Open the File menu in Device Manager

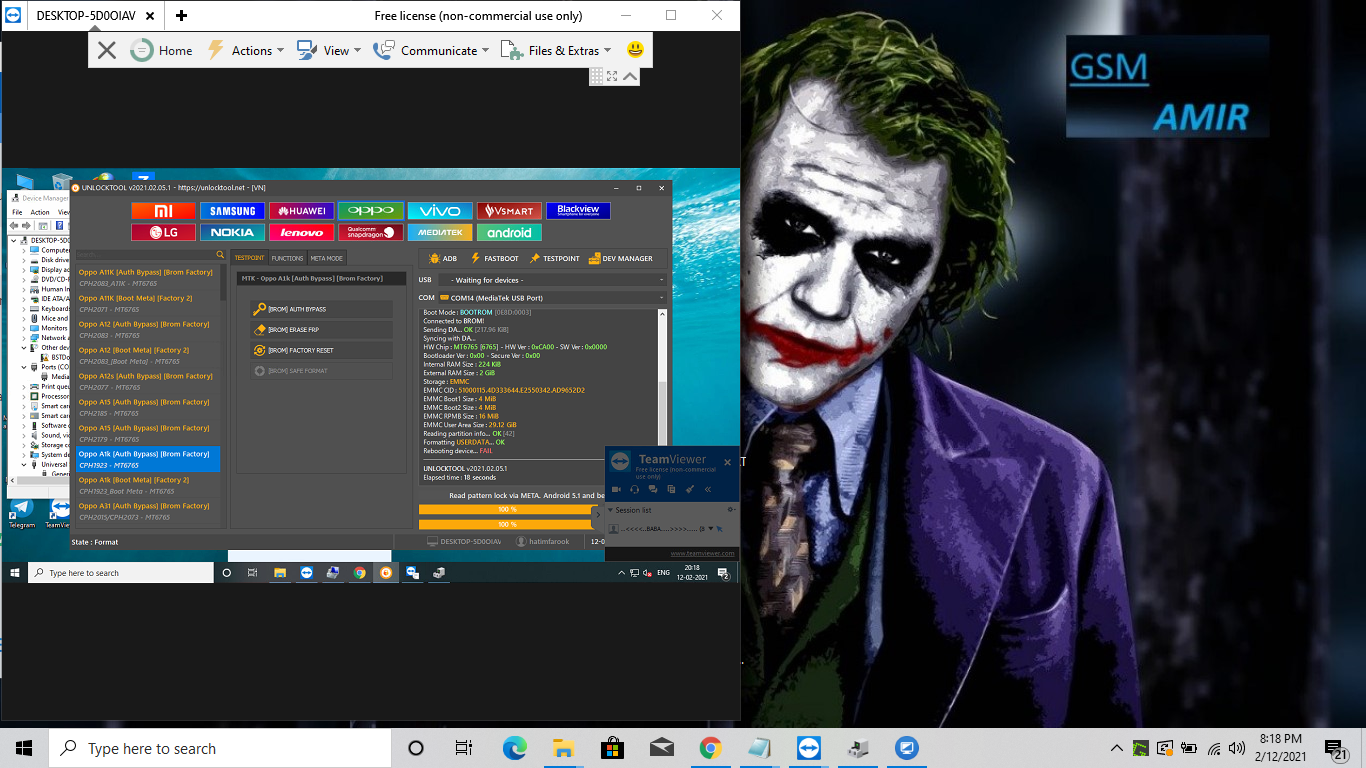click(17, 212)
